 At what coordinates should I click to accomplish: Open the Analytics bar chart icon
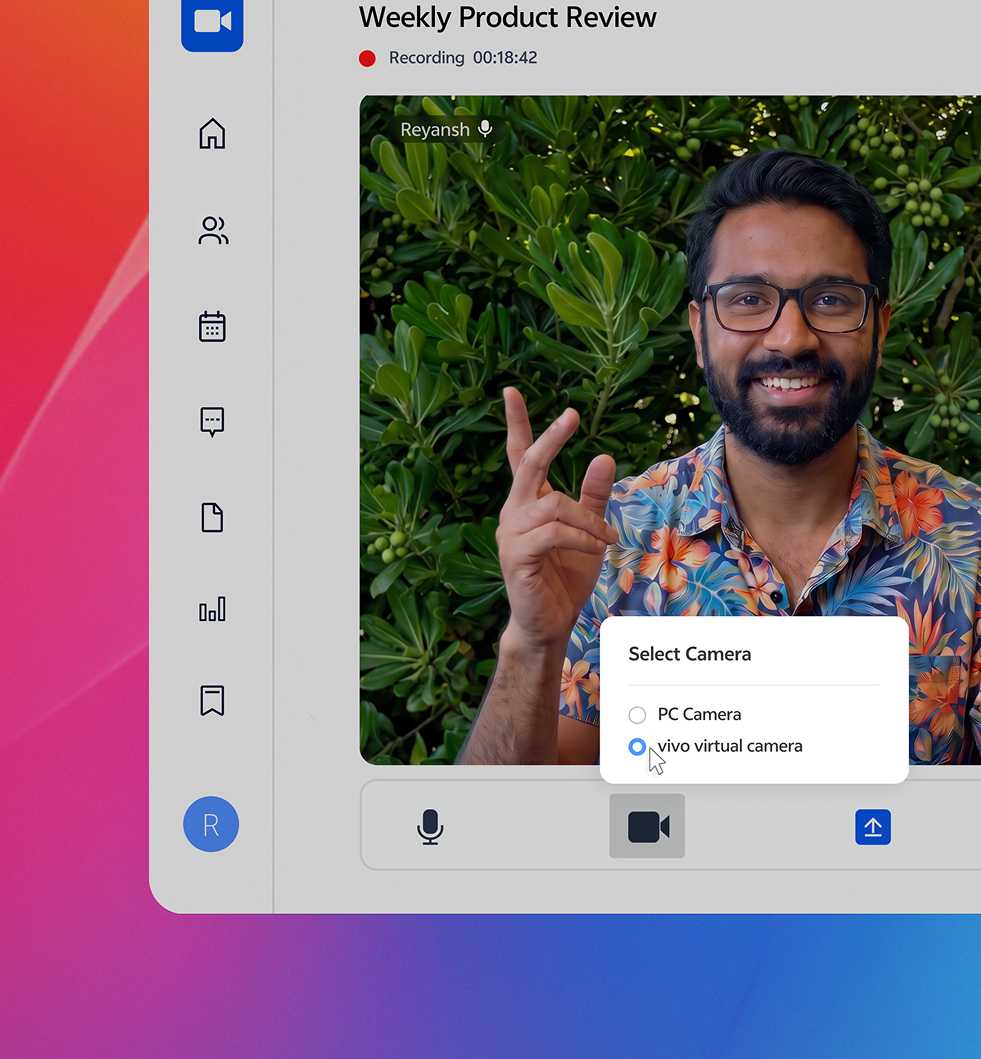[212, 609]
